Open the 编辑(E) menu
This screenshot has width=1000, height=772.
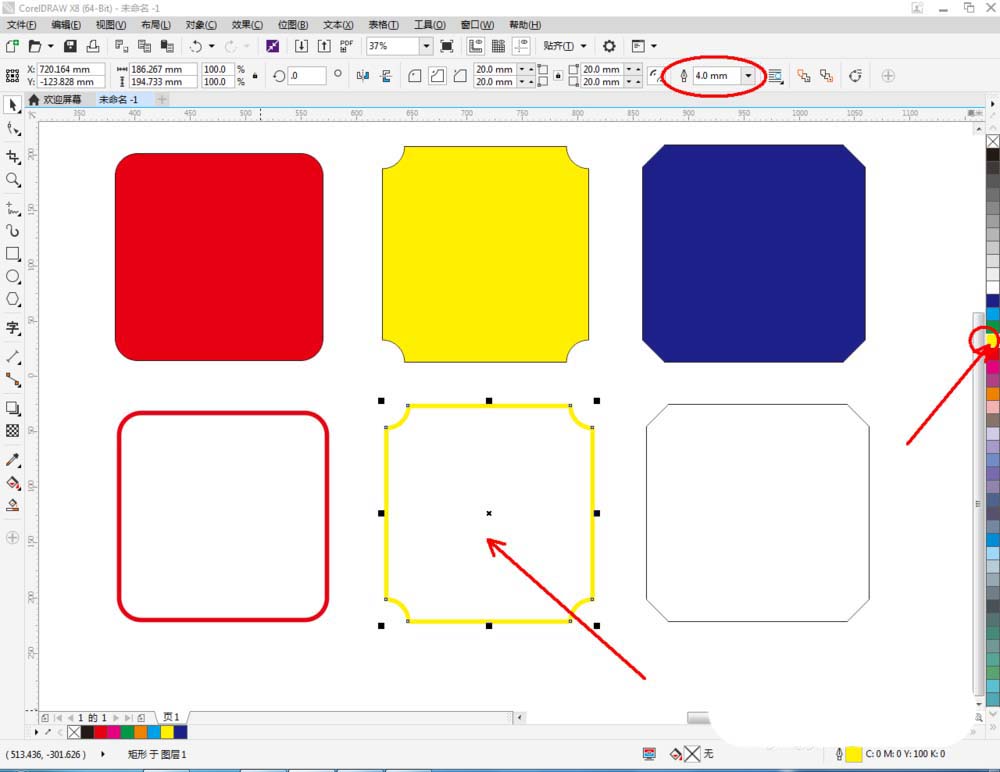tap(66, 25)
